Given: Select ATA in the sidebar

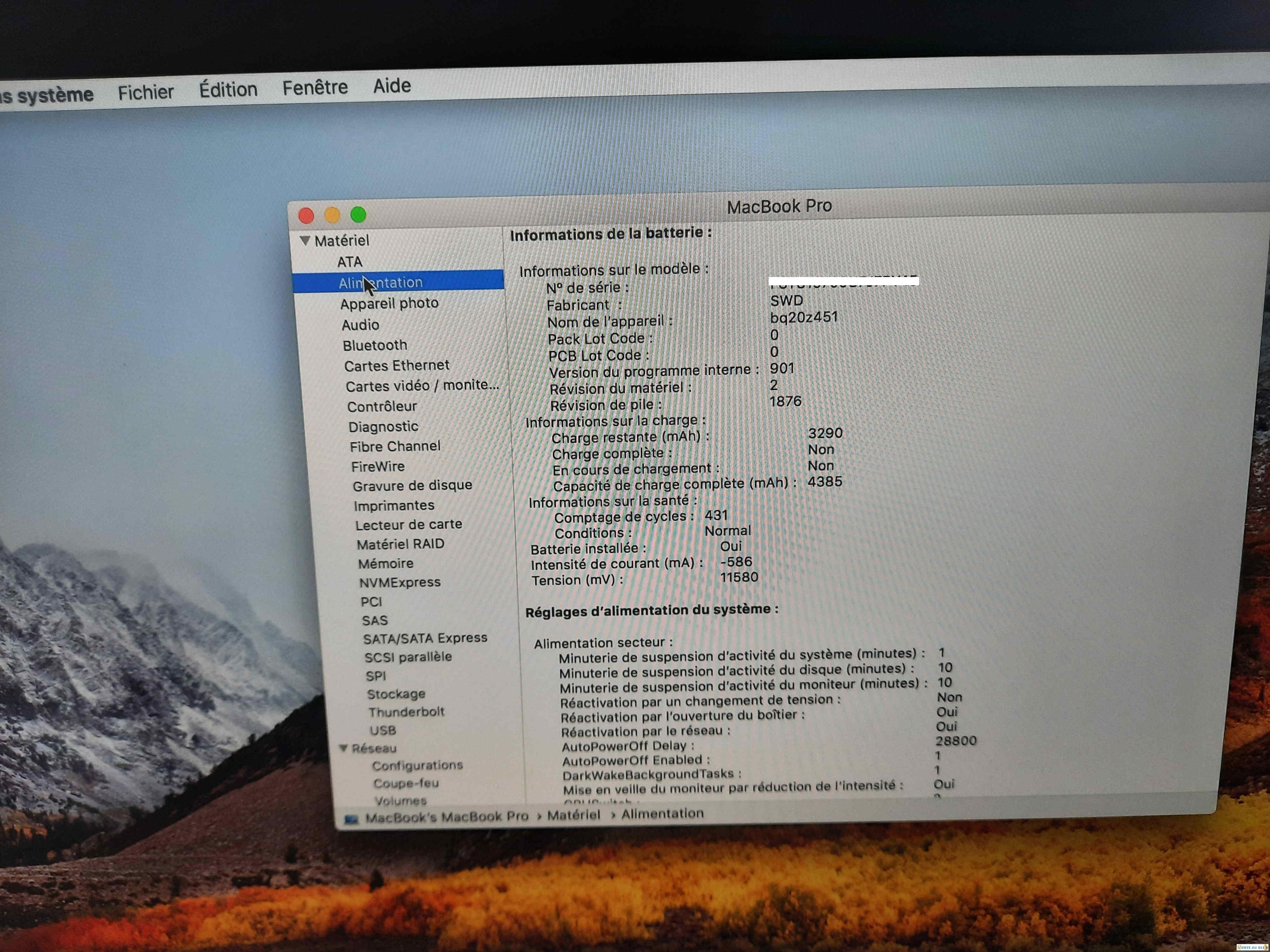Looking at the screenshot, I should [350, 262].
